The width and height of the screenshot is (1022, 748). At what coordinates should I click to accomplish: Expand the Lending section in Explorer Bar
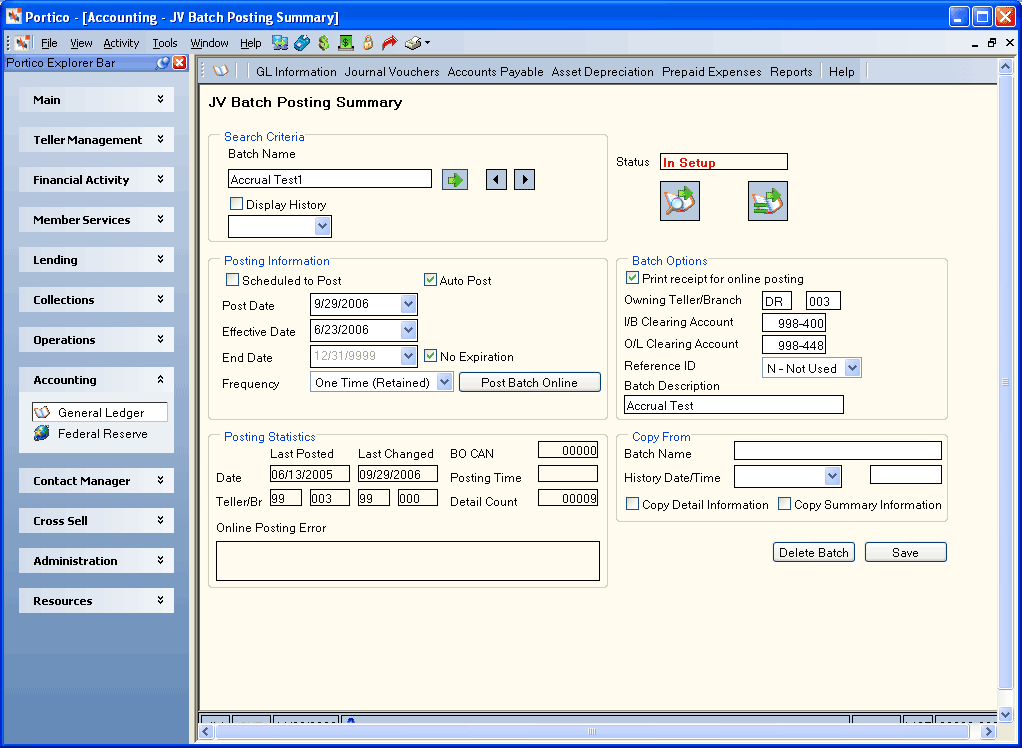point(96,259)
